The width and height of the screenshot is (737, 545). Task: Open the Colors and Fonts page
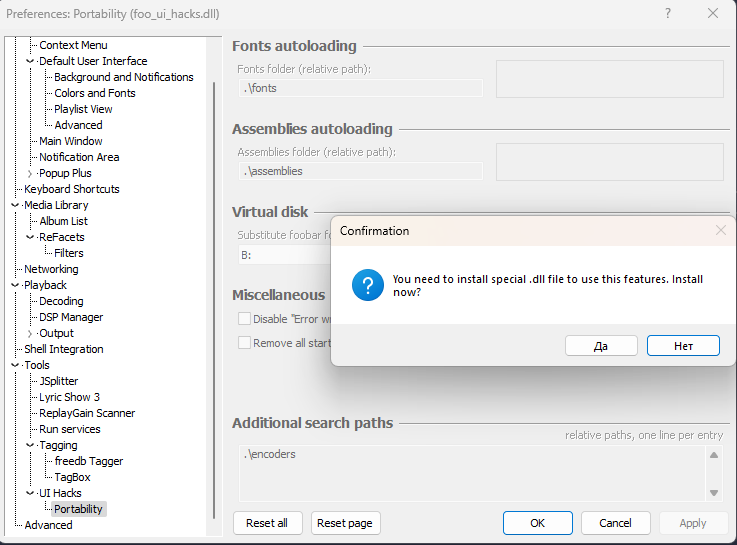(94, 93)
